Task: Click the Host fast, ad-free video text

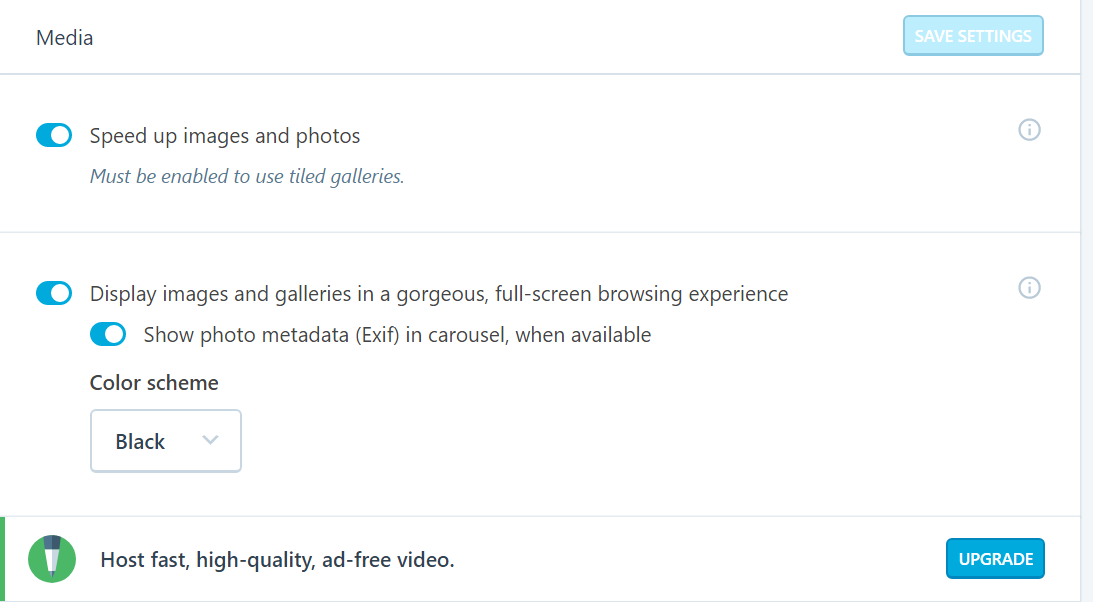Action: point(277,559)
